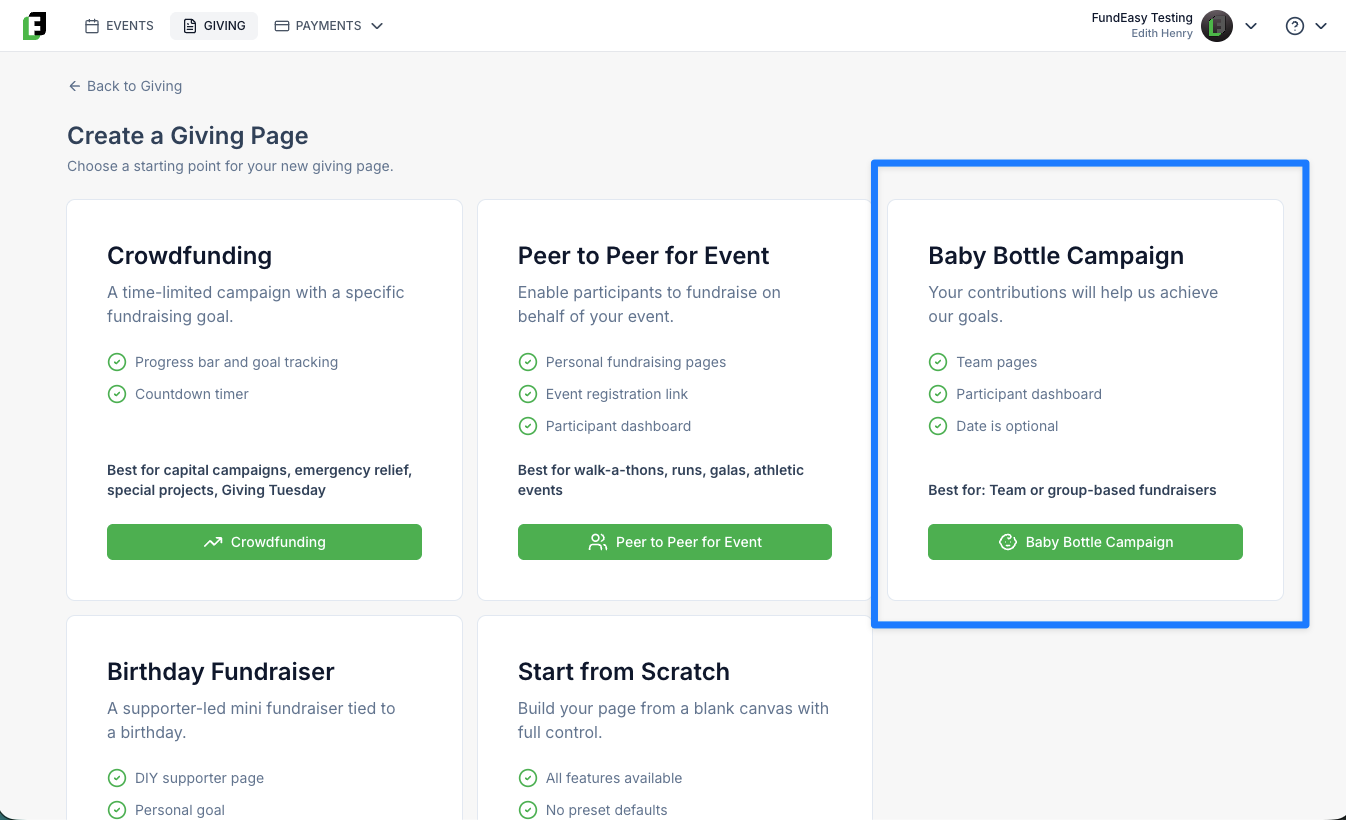This screenshot has width=1346, height=820.
Task: Click the calendar icon beside Events
Action: point(92,26)
